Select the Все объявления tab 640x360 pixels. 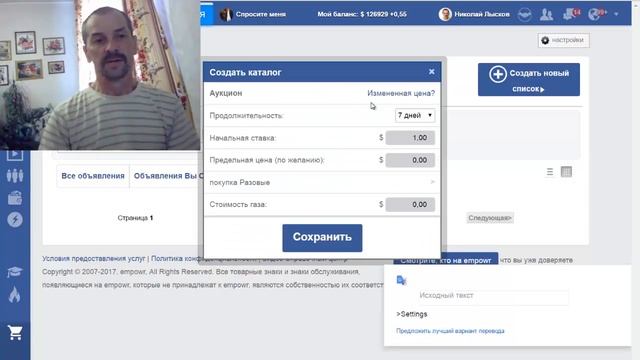click(93, 176)
